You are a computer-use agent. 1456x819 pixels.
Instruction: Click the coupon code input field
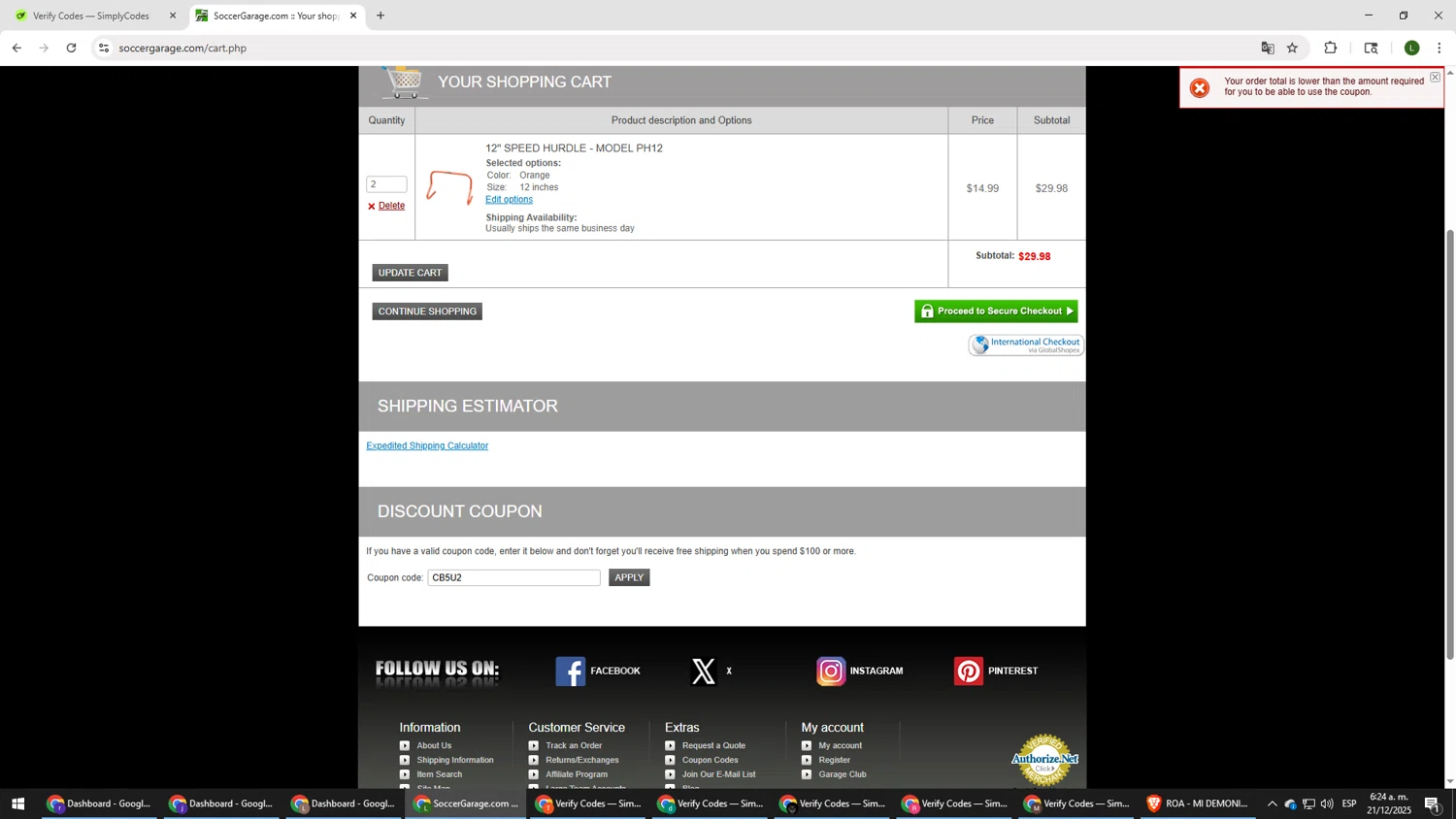tap(513, 577)
